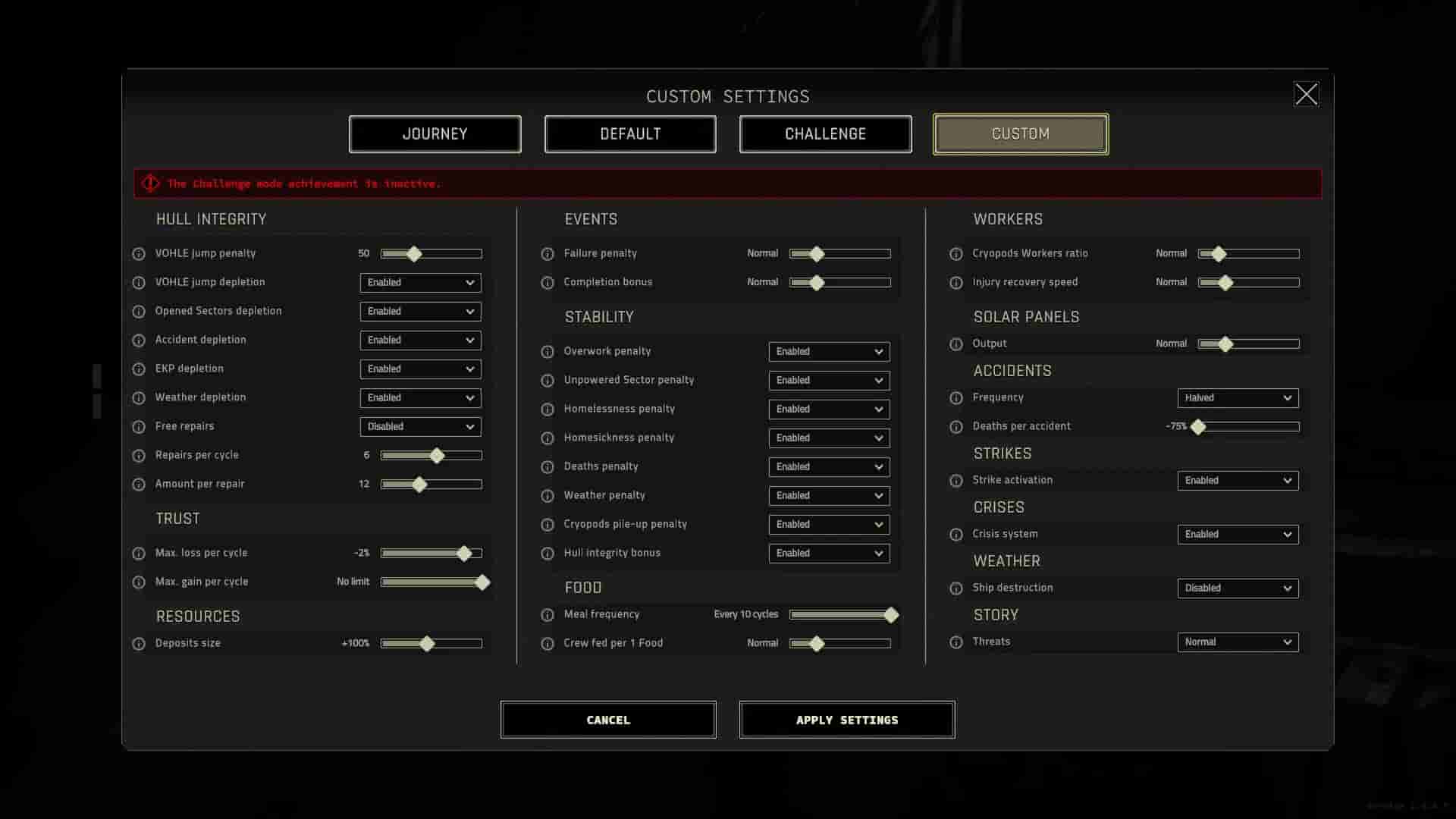Image resolution: width=1456 pixels, height=819 pixels.
Task: Adjust the Injury recovery speed slider
Action: tap(1249, 283)
